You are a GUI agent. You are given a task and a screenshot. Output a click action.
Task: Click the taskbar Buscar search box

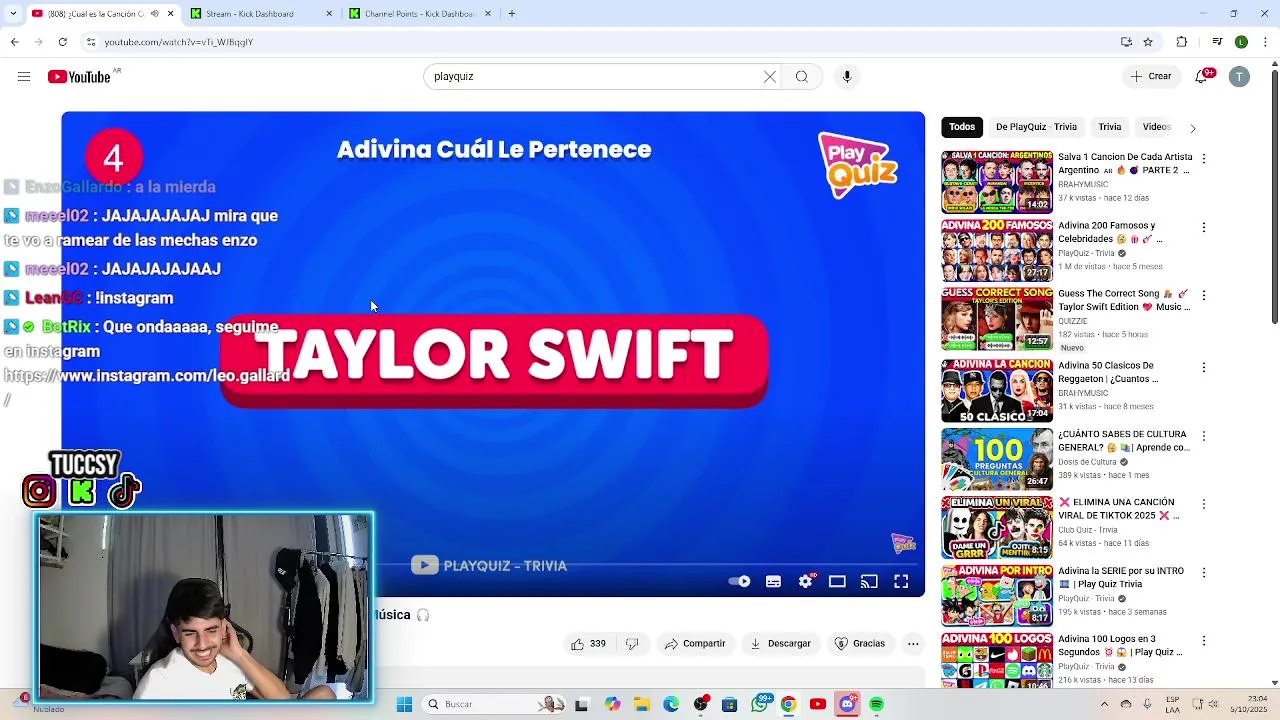[x=493, y=704]
